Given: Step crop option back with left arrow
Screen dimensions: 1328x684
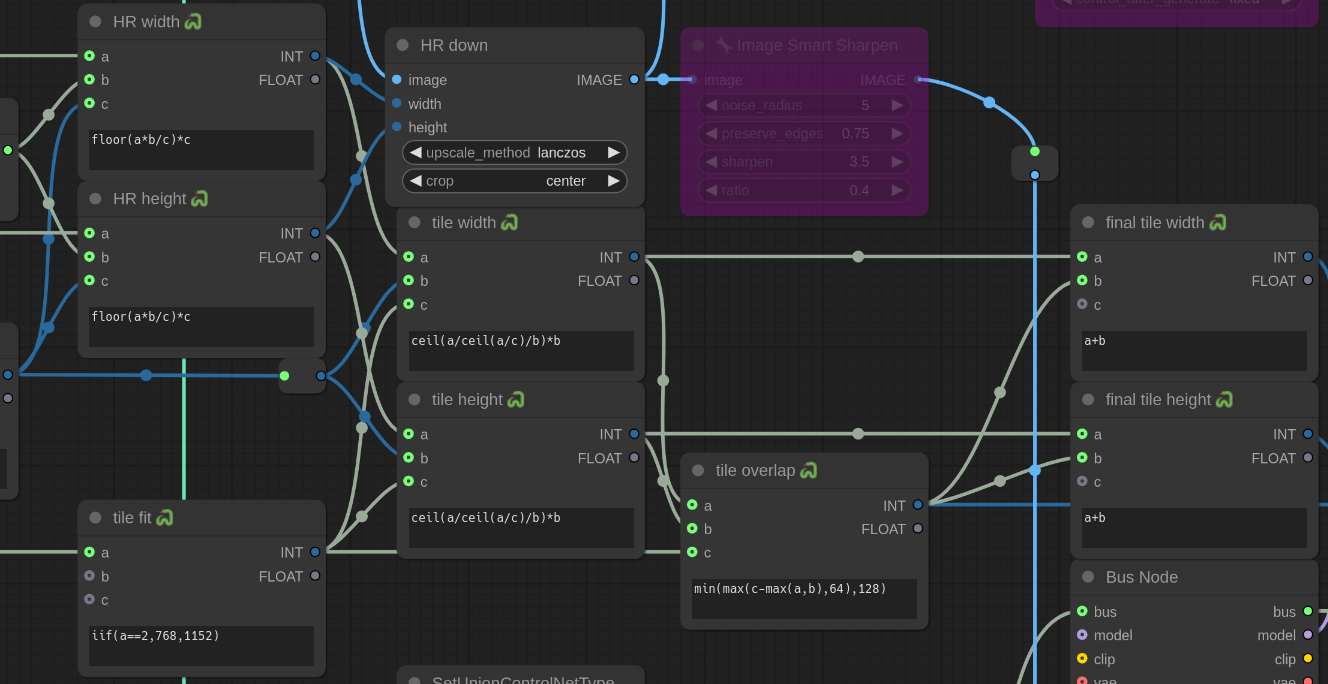Looking at the screenshot, I should [415, 181].
